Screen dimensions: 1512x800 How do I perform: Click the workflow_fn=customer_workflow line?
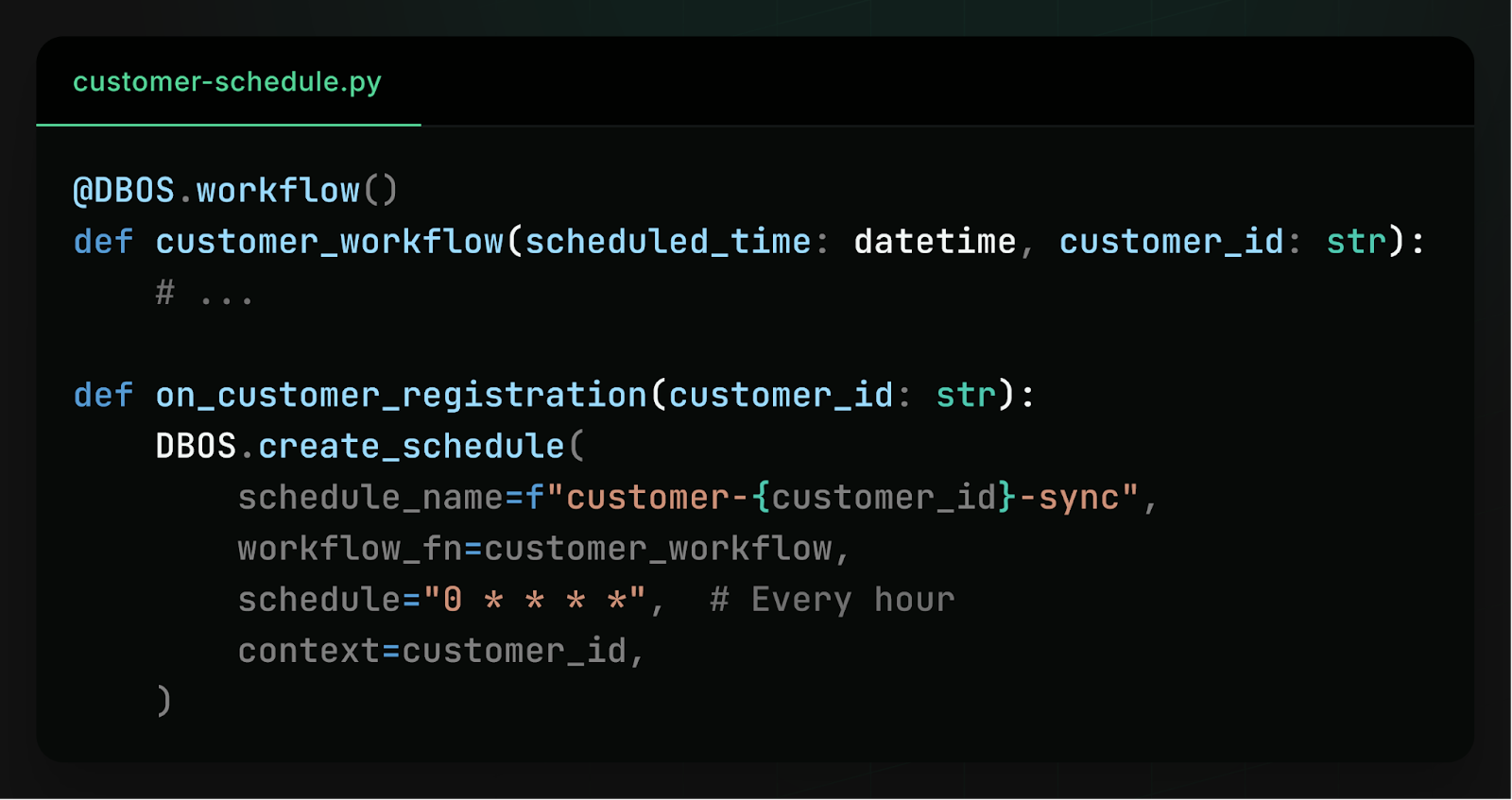tap(543, 549)
